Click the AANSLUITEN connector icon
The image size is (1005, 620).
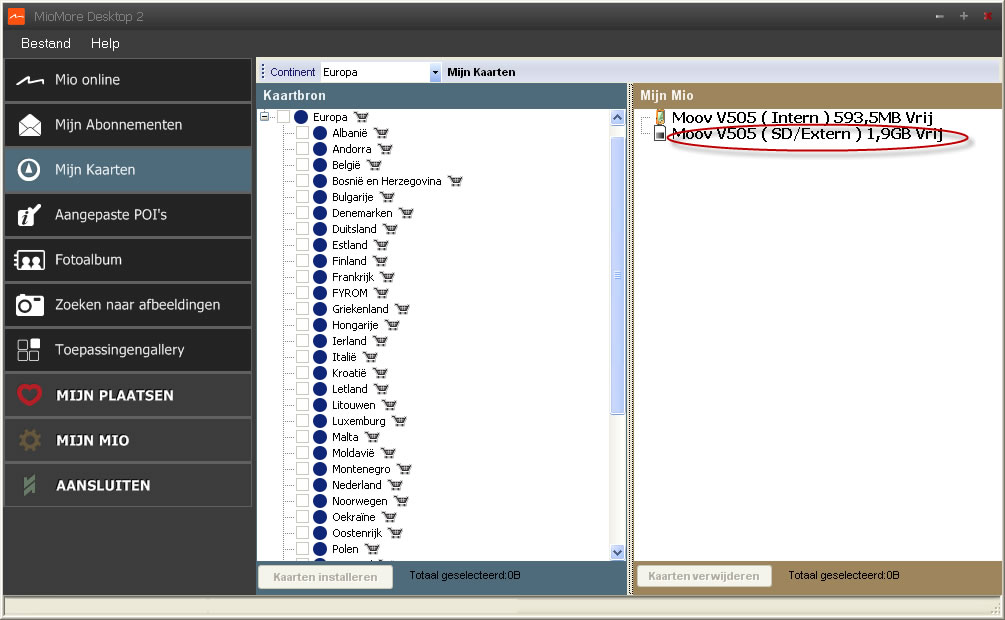click(29, 485)
